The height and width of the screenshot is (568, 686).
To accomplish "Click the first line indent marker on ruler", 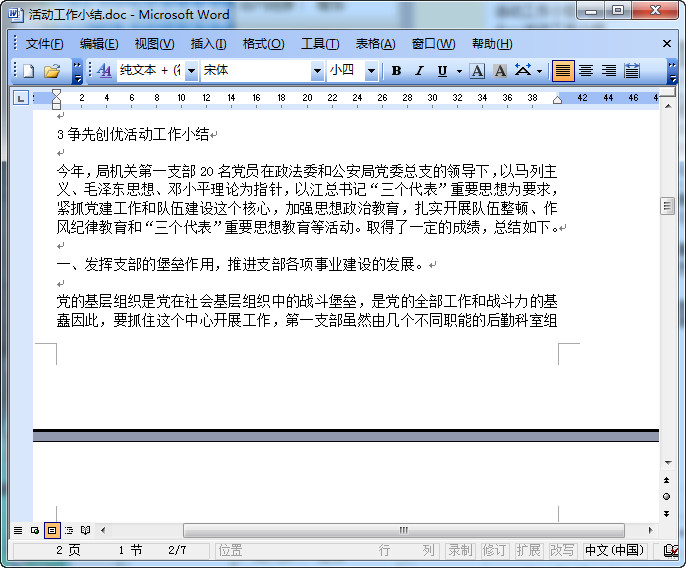I will (x=56, y=94).
